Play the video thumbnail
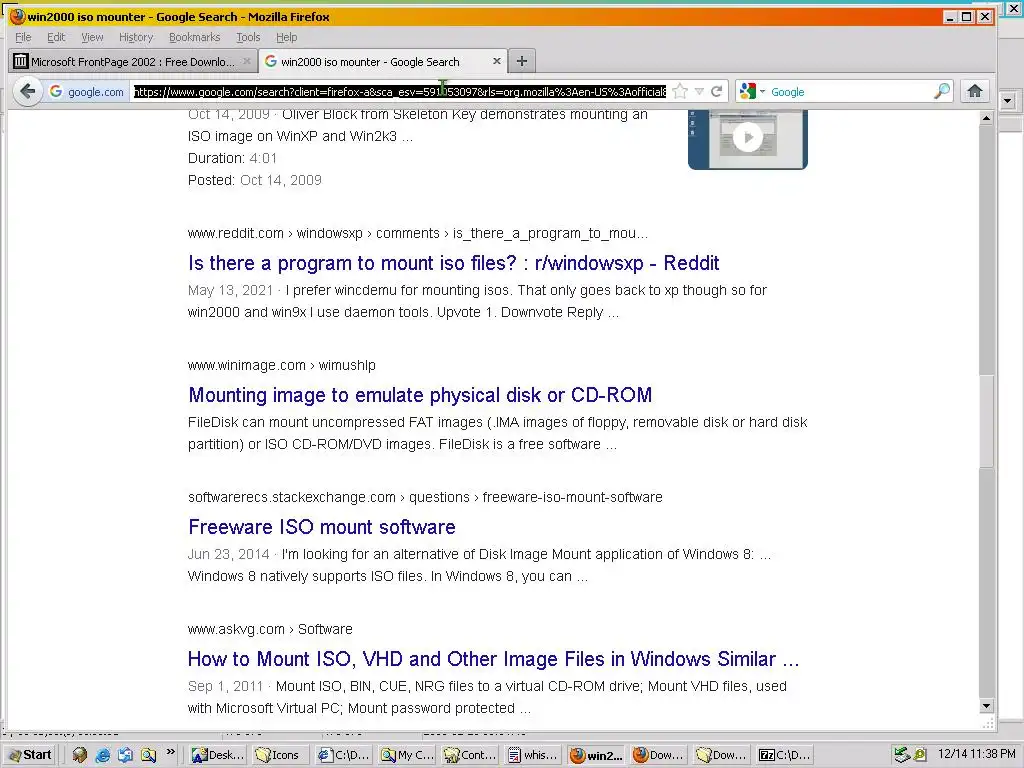1024x768 pixels. click(748, 138)
